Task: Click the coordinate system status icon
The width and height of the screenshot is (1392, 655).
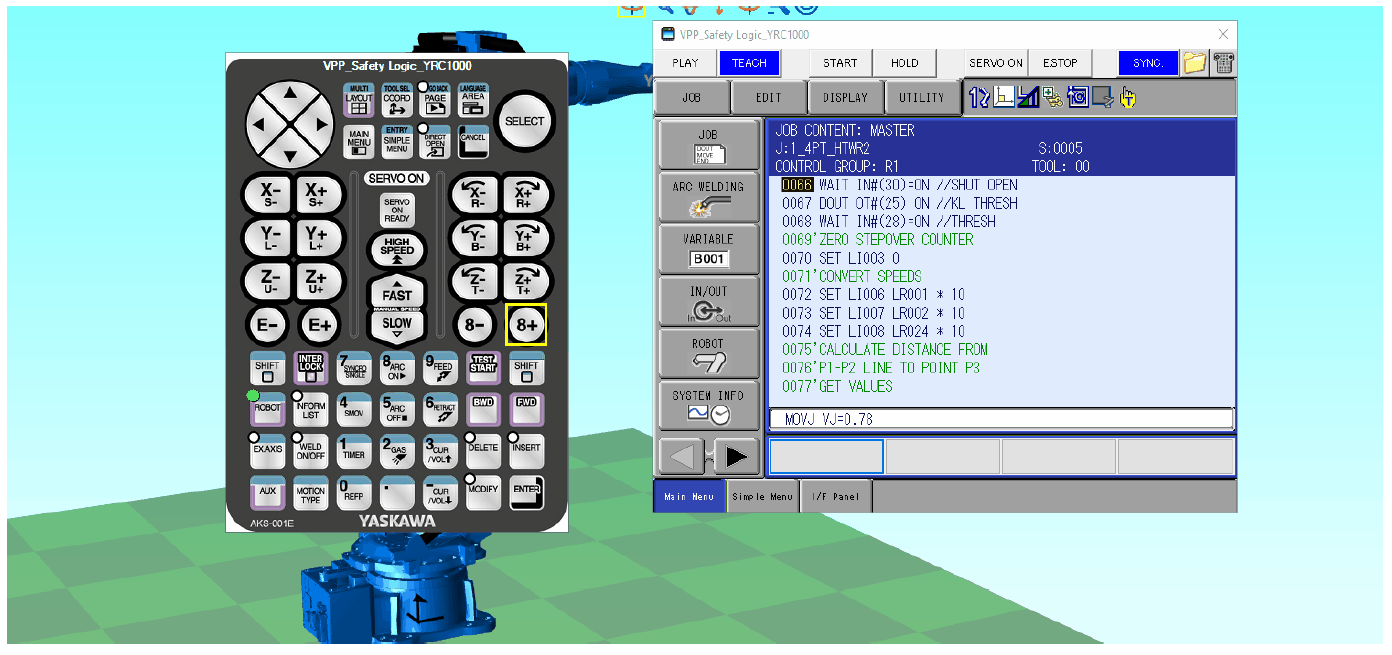Action: click(1003, 97)
